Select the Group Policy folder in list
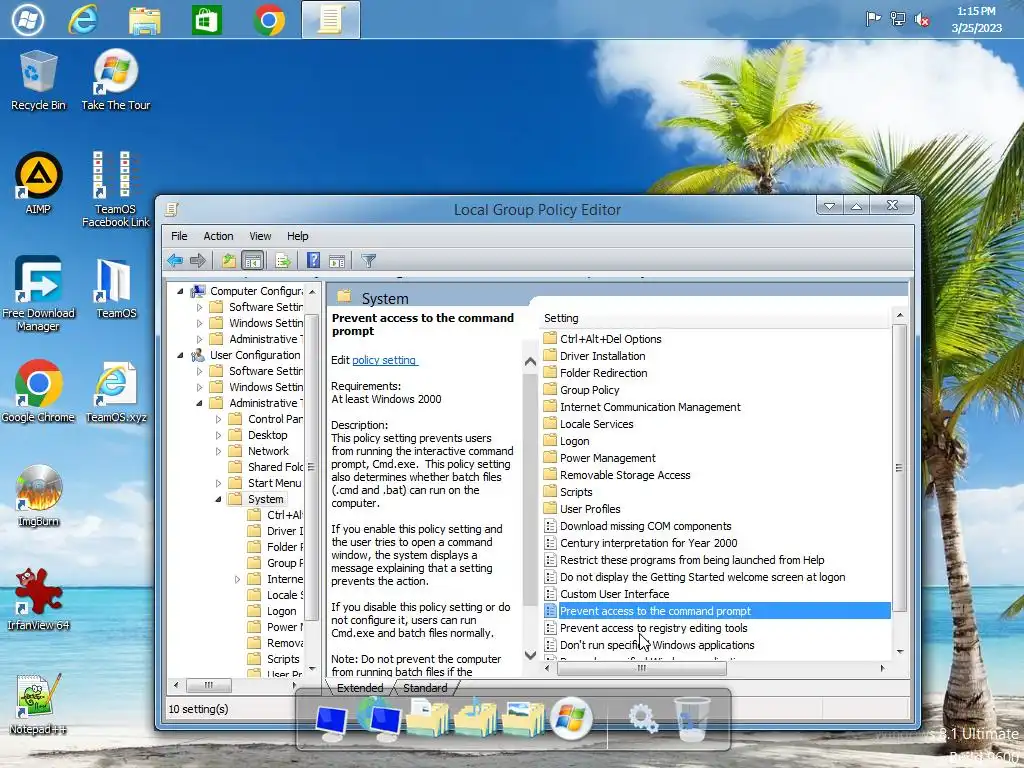 (589, 390)
